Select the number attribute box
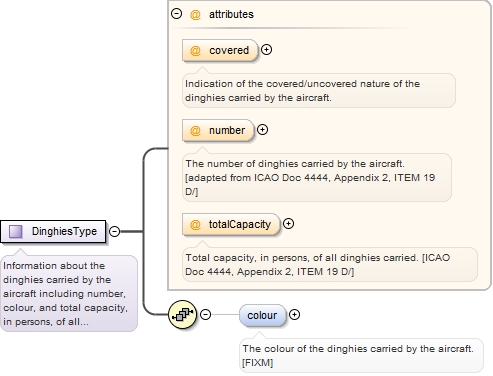The width and height of the screenshot is (493, 376). point(218,130)
